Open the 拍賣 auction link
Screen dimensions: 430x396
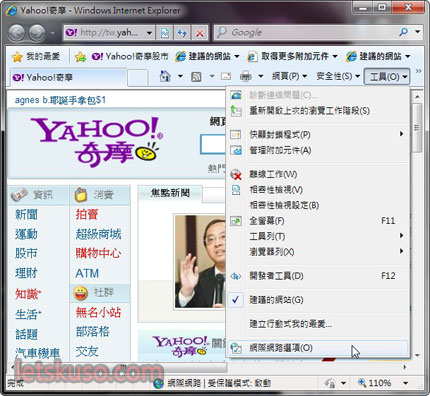pos(87,214)
